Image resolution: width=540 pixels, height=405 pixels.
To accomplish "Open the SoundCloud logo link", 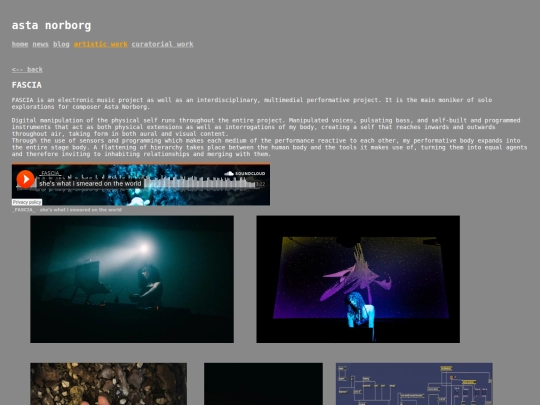I will coord(245,173).
